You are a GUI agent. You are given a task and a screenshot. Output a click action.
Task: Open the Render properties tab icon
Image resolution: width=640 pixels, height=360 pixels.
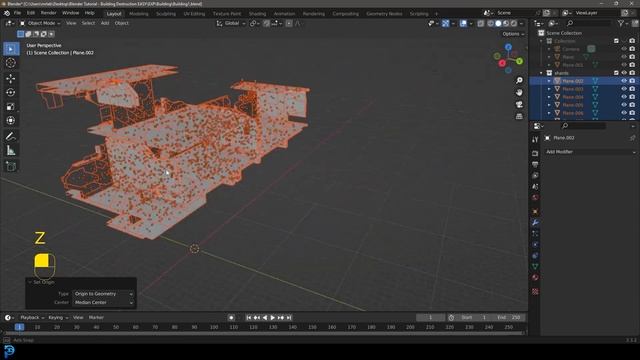[535, 153]
